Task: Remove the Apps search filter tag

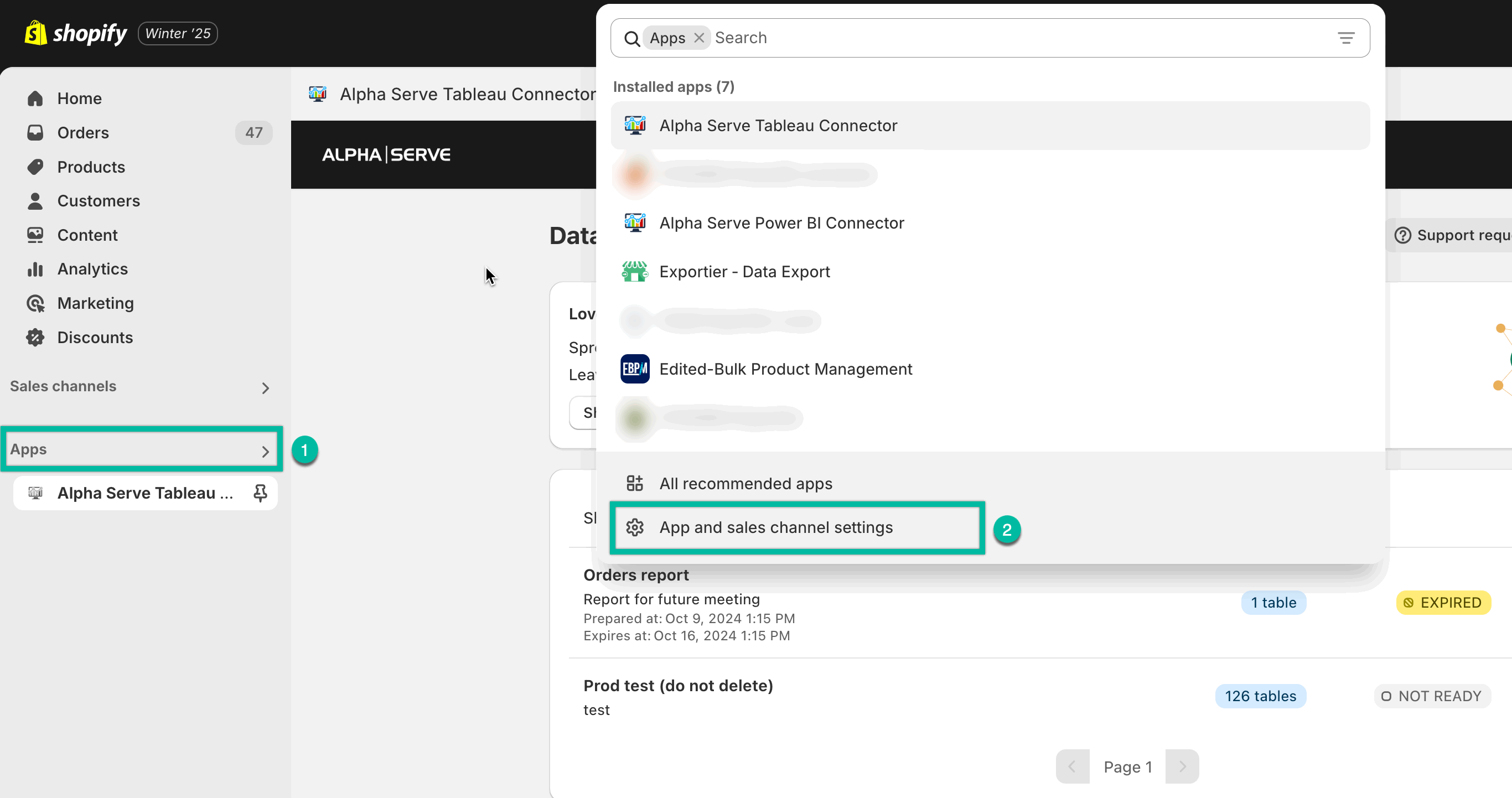Action: pyautogui.click(x=698, y=38)
